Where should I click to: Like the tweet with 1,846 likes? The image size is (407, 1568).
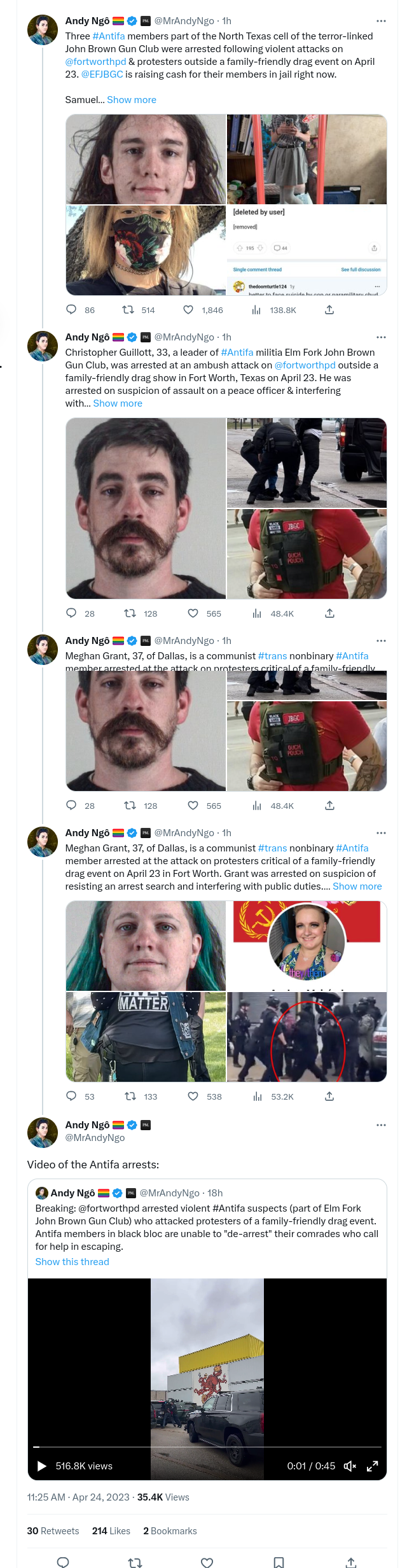(x=188, y=310)
